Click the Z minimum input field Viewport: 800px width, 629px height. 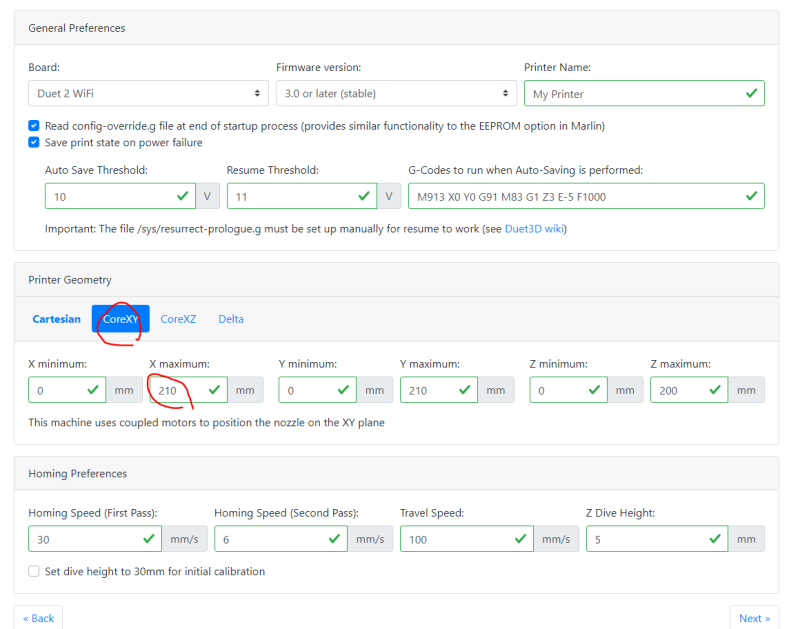coord(568,390)
